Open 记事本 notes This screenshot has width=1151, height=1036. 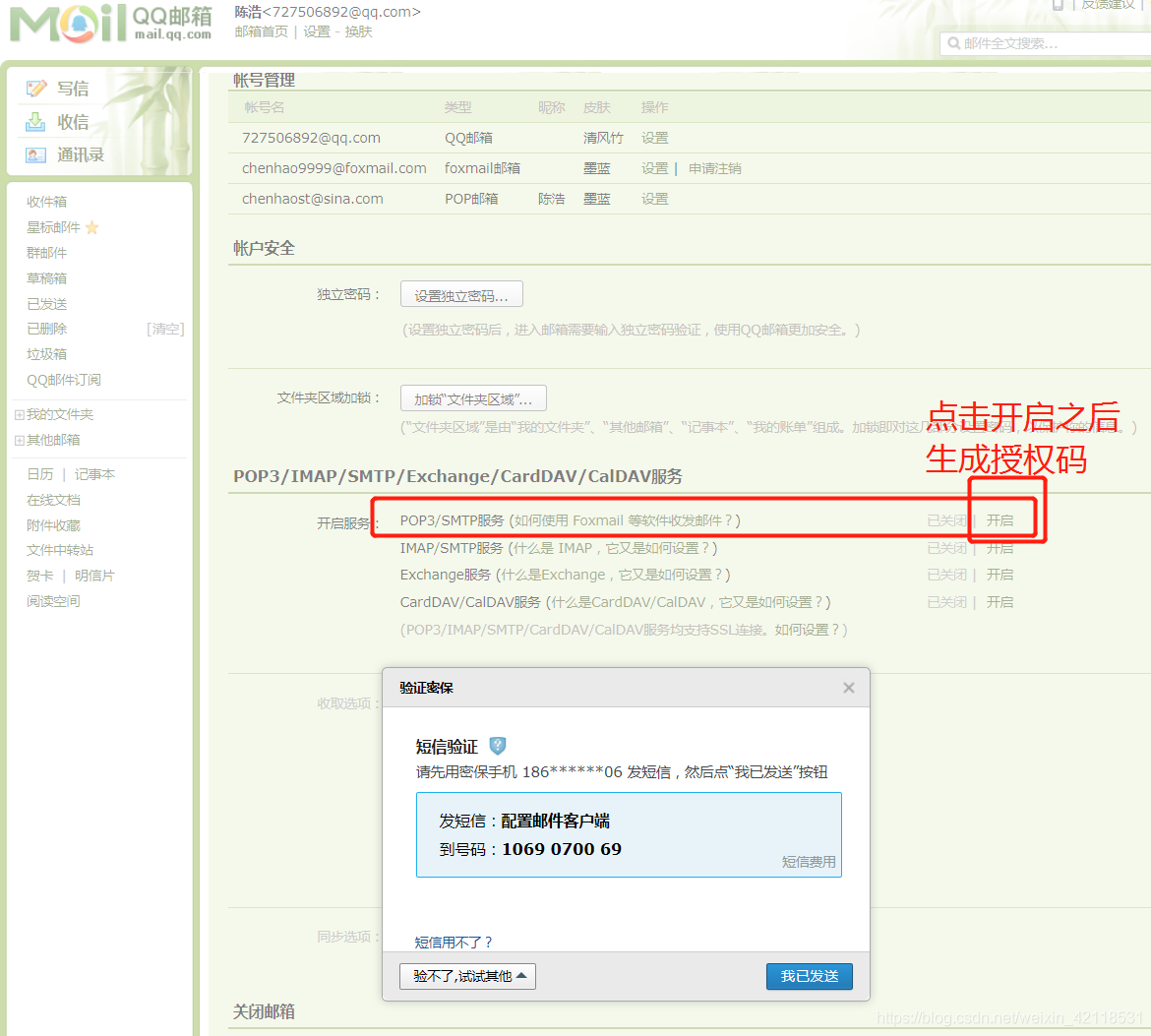pyautogui.click(x=94, y=474)
